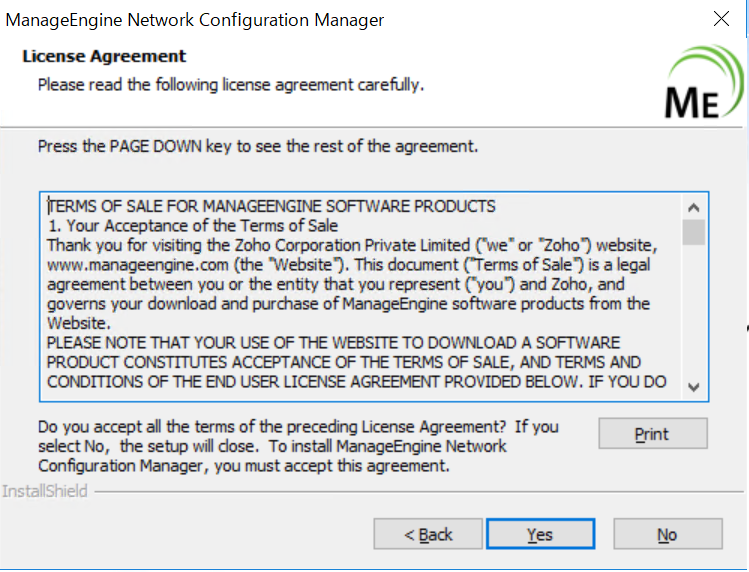This screenshot has width=749, height=572.
Task: Click the license text scrollbar thumb
Action: (694, 232)
